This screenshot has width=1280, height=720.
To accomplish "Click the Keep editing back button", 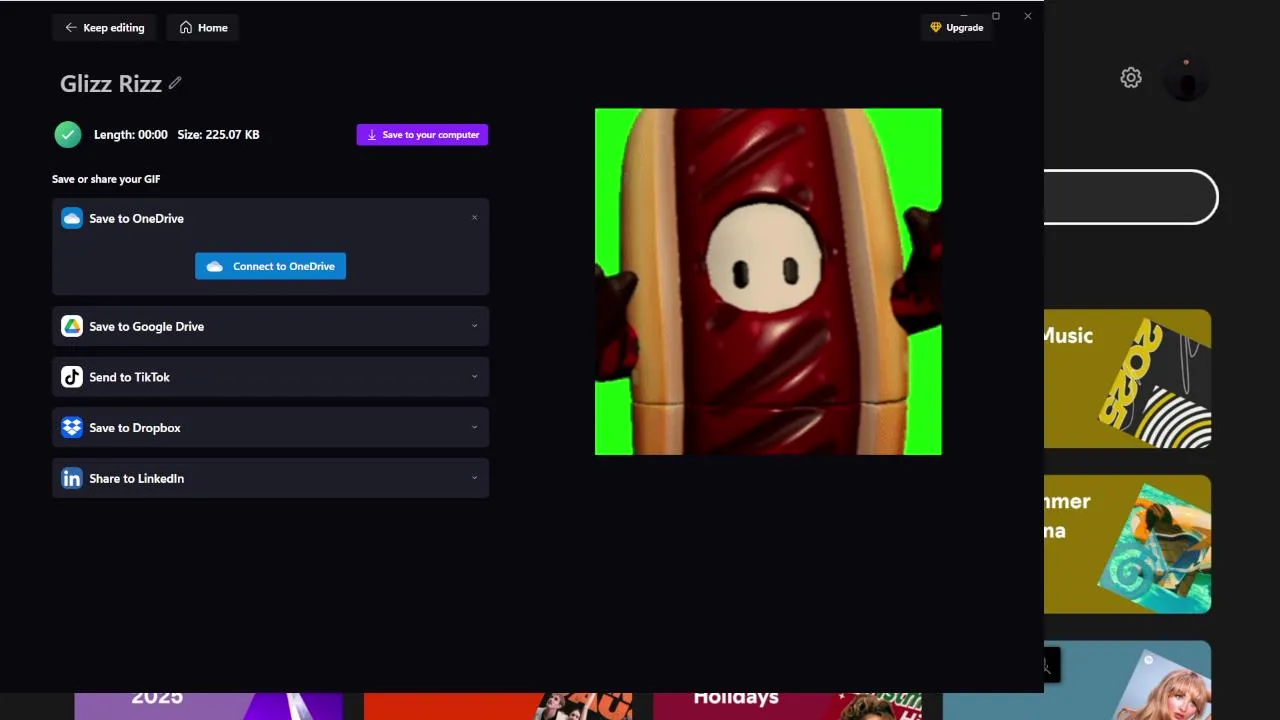I will 105,28.
